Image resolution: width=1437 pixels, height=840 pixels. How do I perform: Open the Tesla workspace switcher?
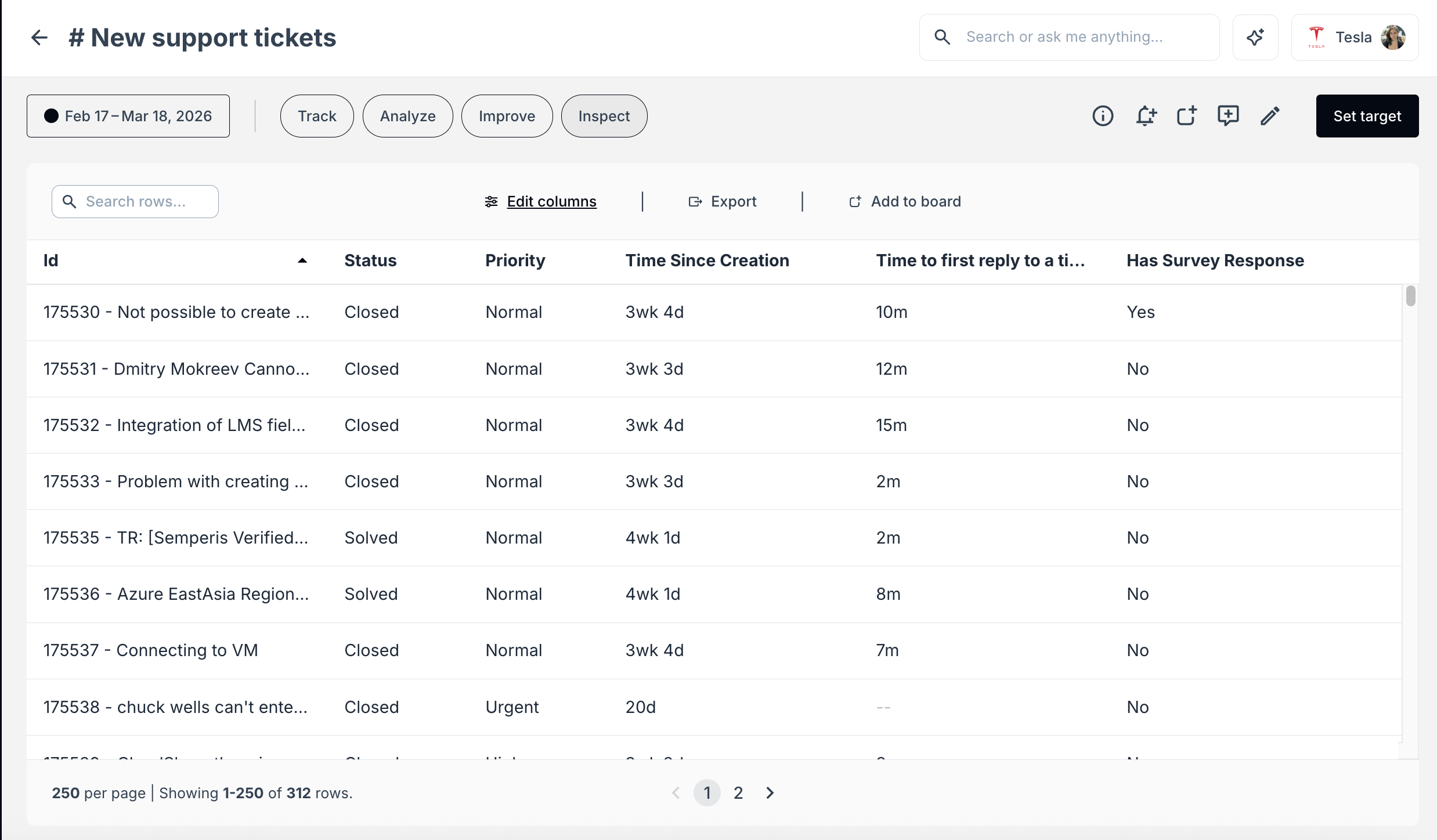pyautogui.click(x=1355, y=37)
